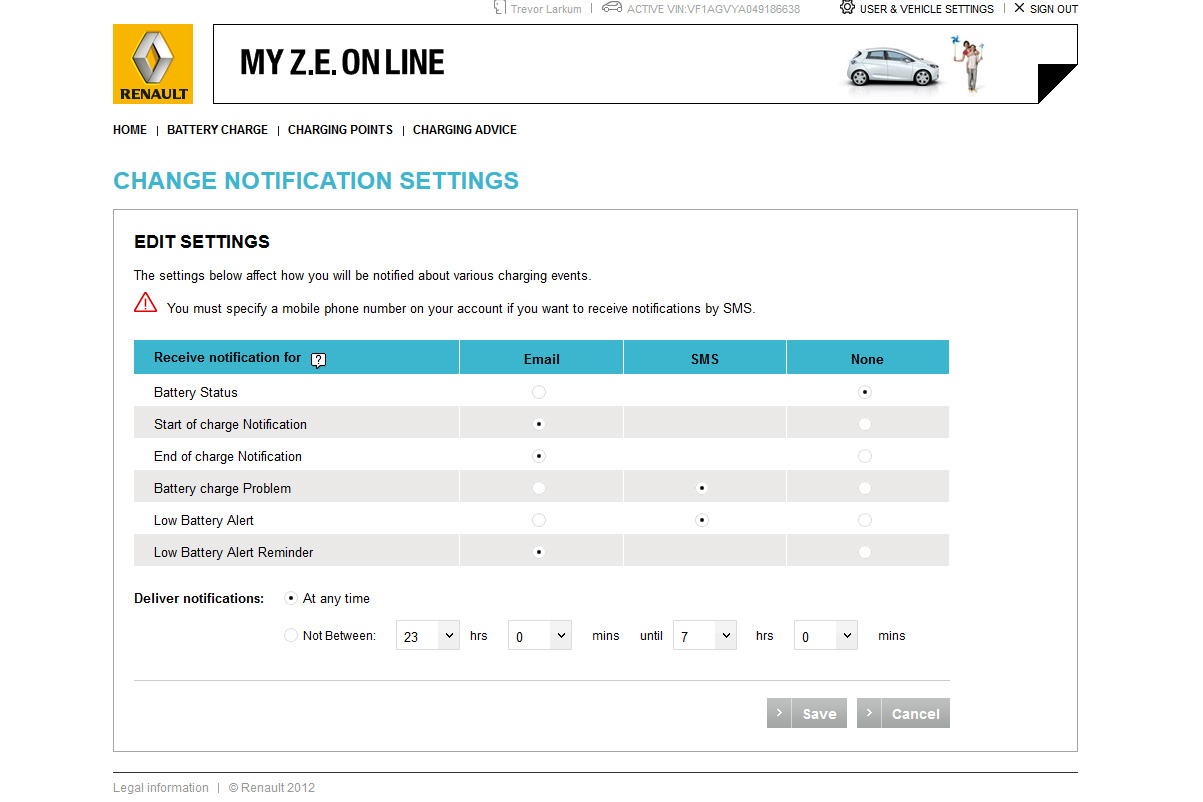Click the SMS column header
The image size is (1203, 802).
pyautogui.click(x=705, y=359)
